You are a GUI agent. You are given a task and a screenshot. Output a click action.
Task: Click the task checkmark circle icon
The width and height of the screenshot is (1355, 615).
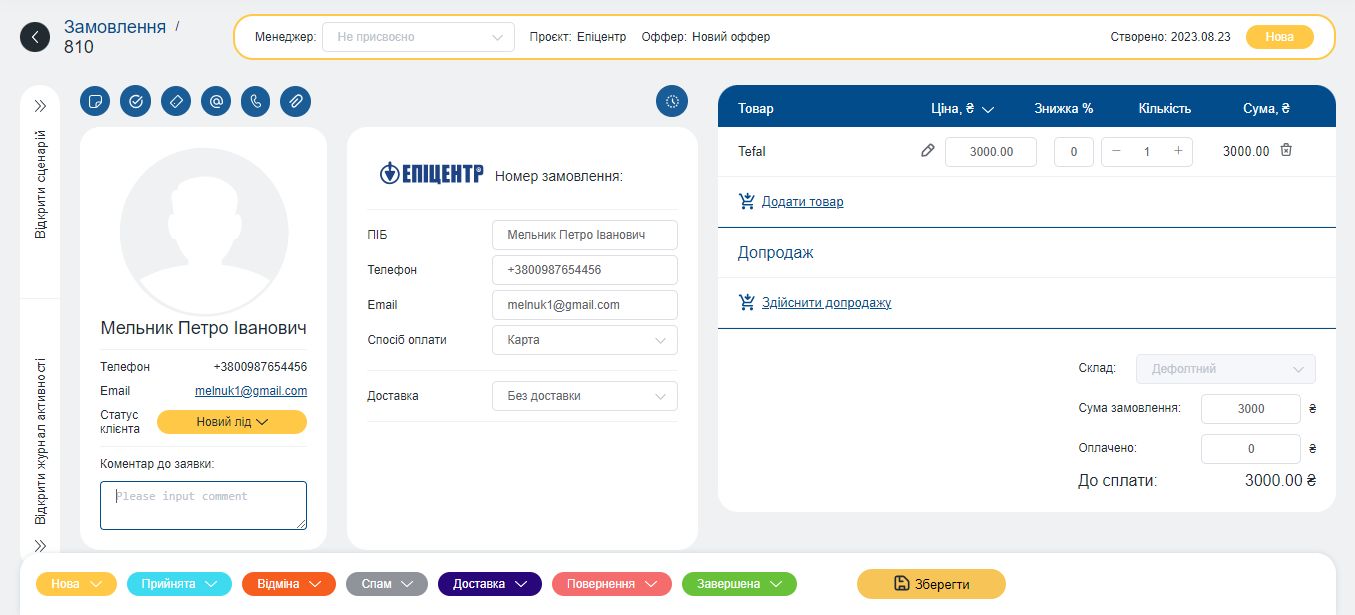click(135, 101)
